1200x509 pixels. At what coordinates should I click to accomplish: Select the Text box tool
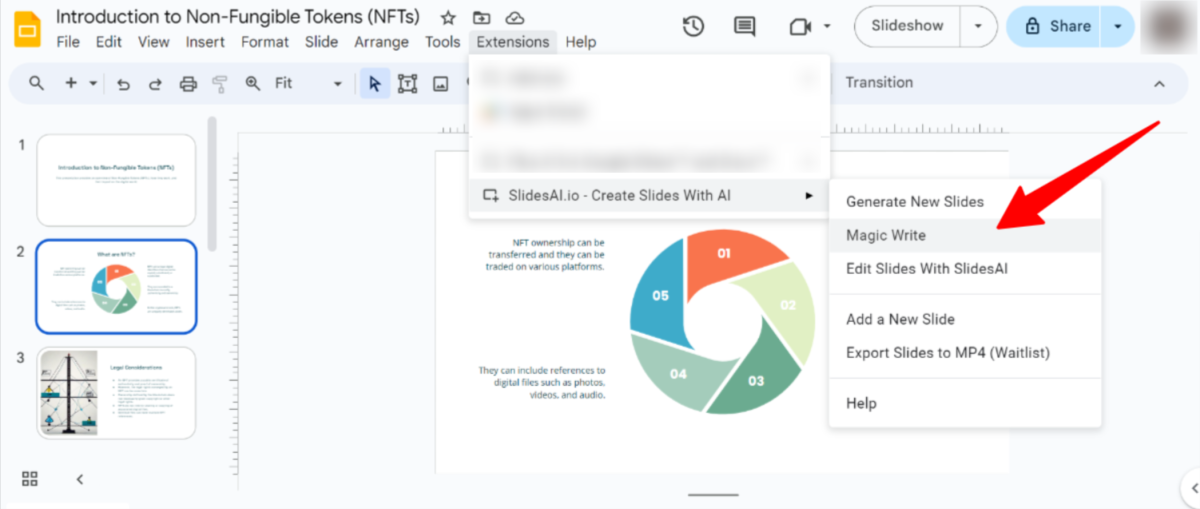pos(407,84)
